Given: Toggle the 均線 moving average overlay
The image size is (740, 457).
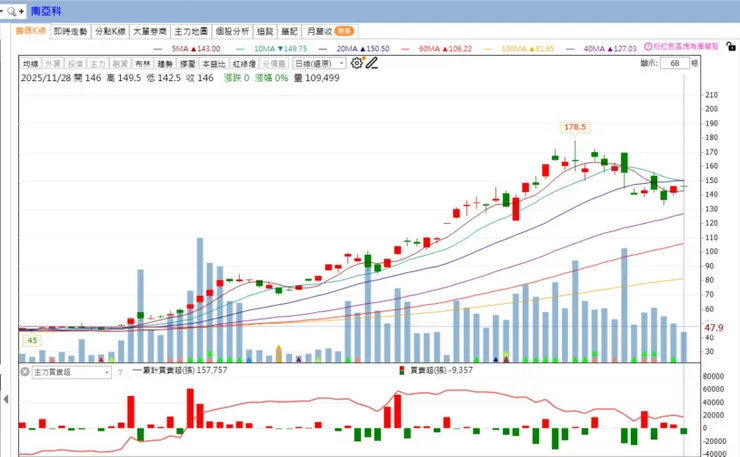Looking at the screenshot, I should (x=31, y=63).
